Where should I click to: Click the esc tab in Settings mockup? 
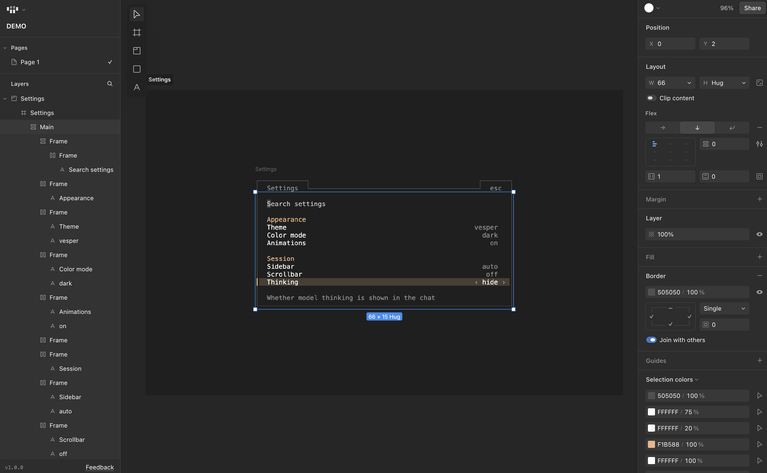[496, 188]
